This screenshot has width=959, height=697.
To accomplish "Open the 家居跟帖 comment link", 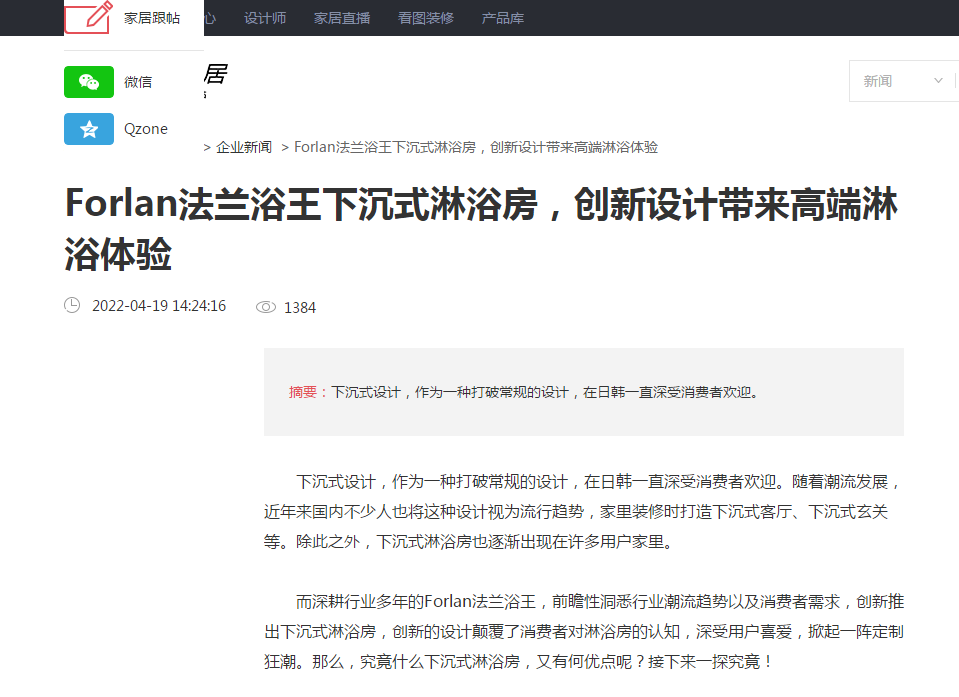I will click(x=152, y=18).
